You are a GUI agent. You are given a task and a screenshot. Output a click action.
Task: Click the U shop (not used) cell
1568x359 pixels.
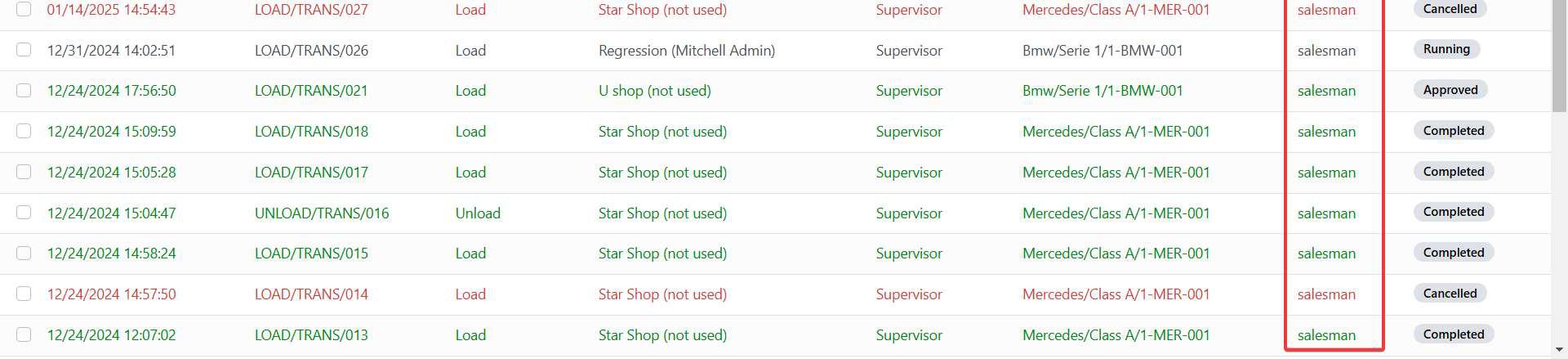654,91
